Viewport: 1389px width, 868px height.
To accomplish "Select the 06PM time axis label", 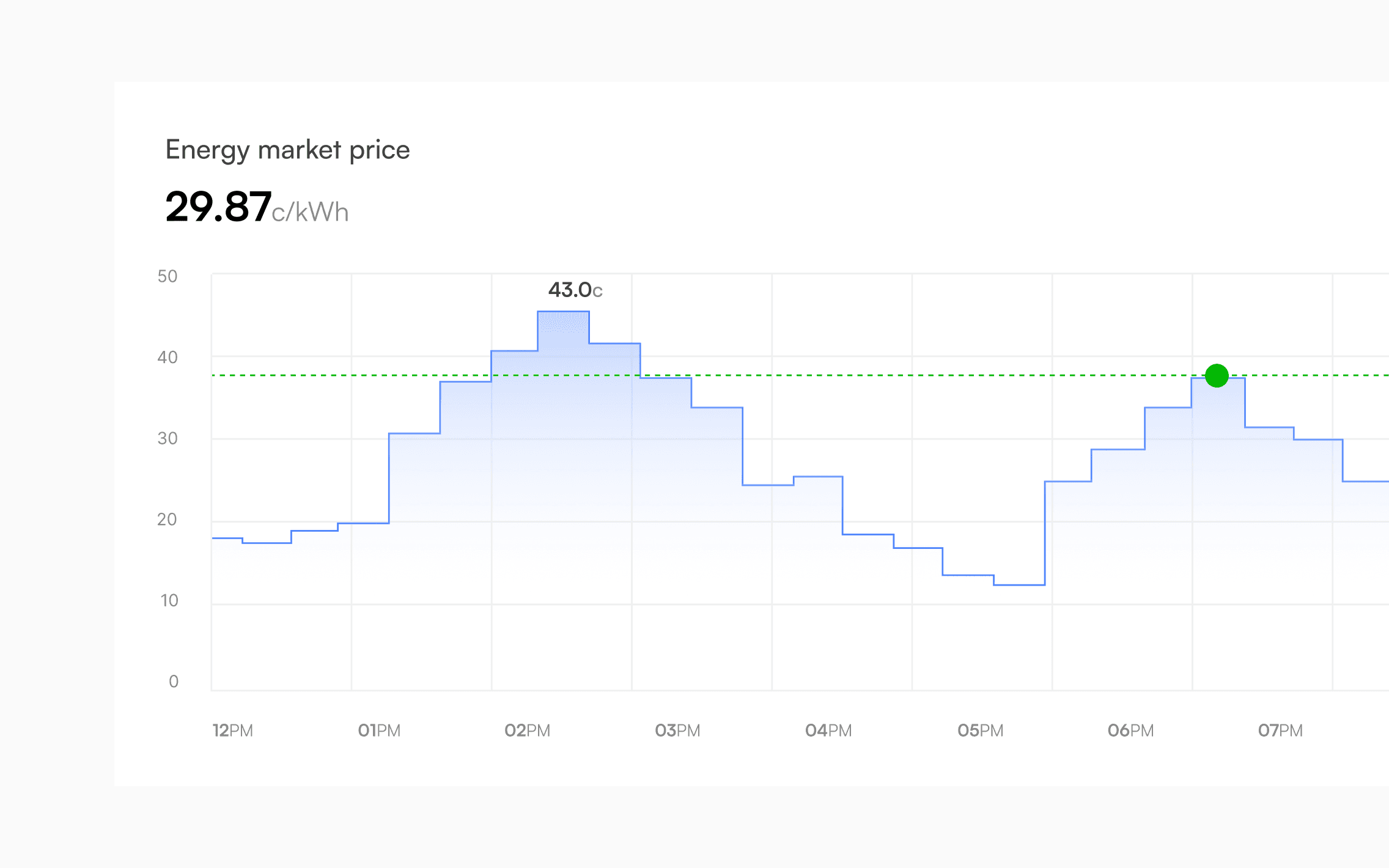I will 1130,730.
